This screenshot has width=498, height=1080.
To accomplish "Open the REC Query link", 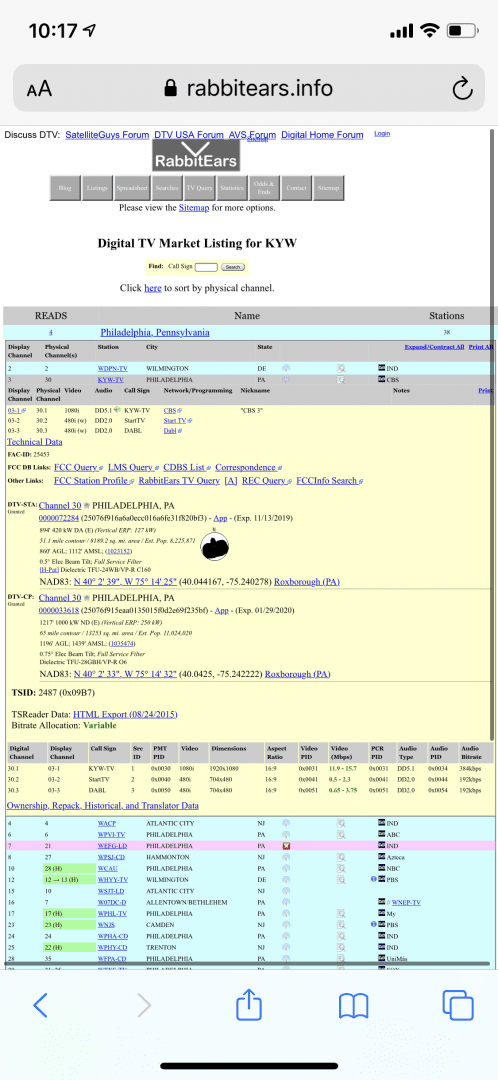I will click(264, 481).
